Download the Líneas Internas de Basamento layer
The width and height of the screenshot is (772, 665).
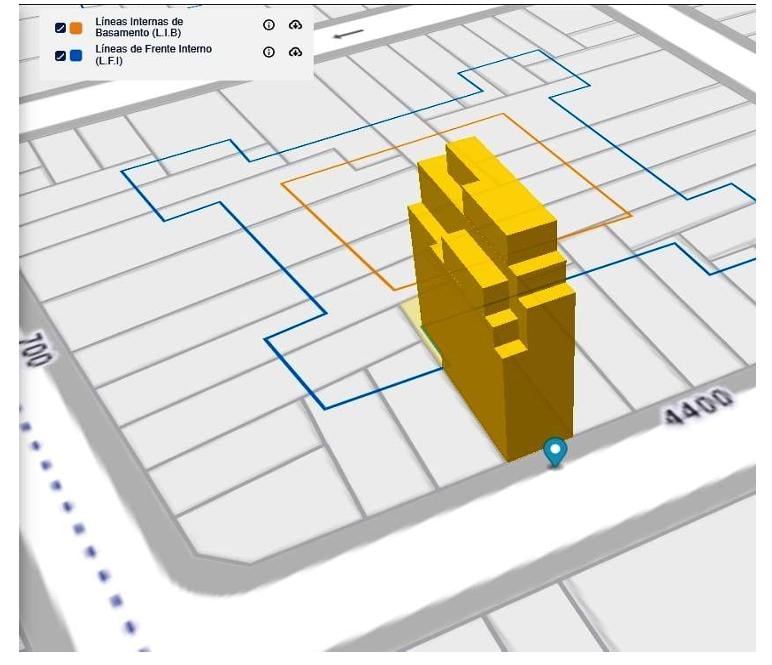(295, 25)
